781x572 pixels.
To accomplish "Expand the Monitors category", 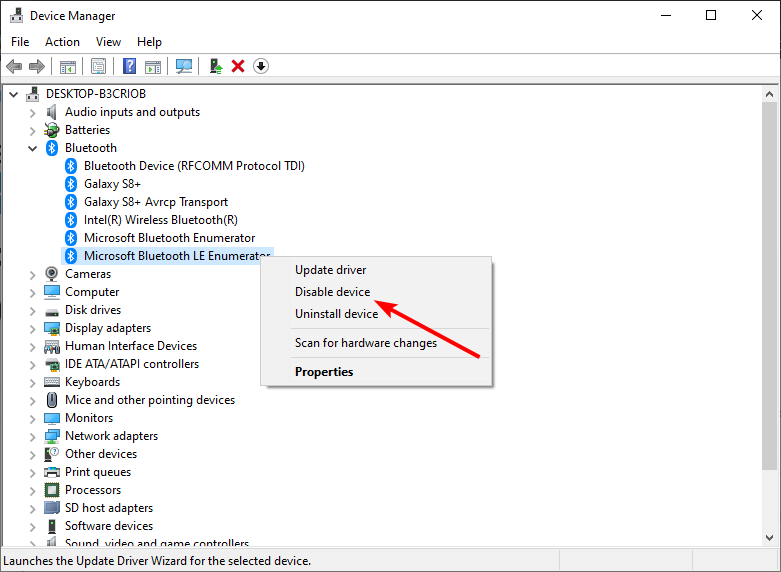I will coord(32,419).
